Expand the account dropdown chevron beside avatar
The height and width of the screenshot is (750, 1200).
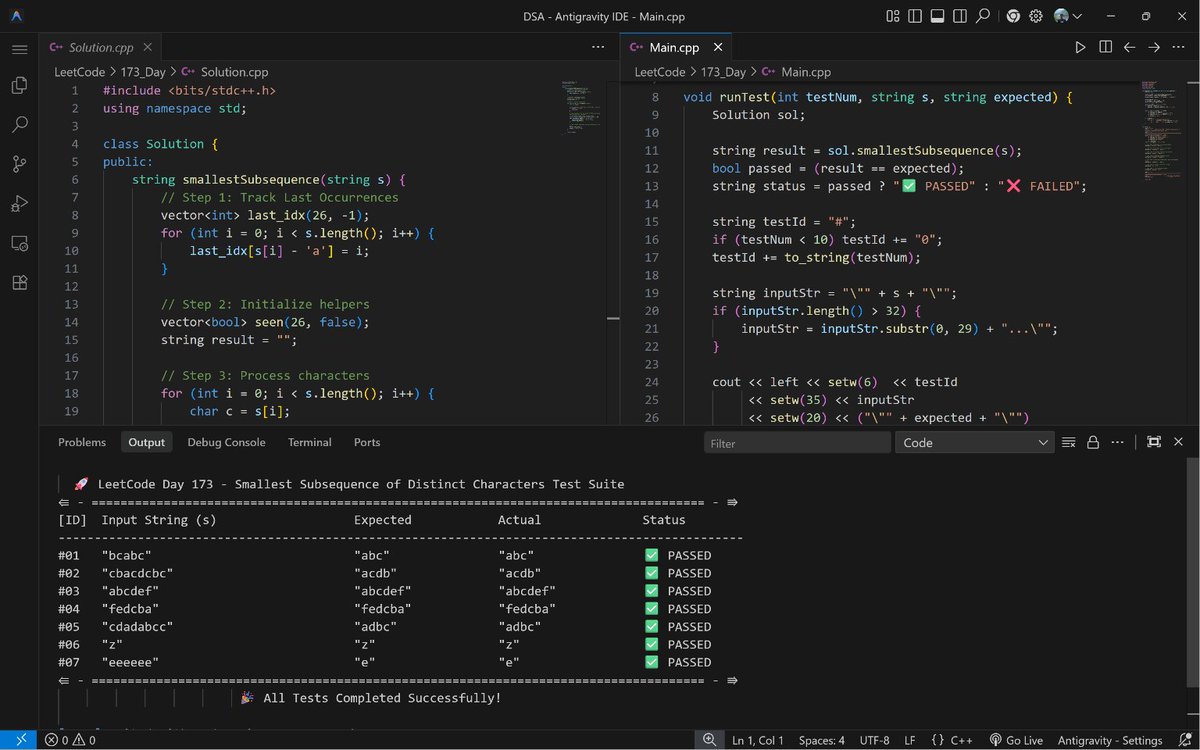tap(1078, 16)
